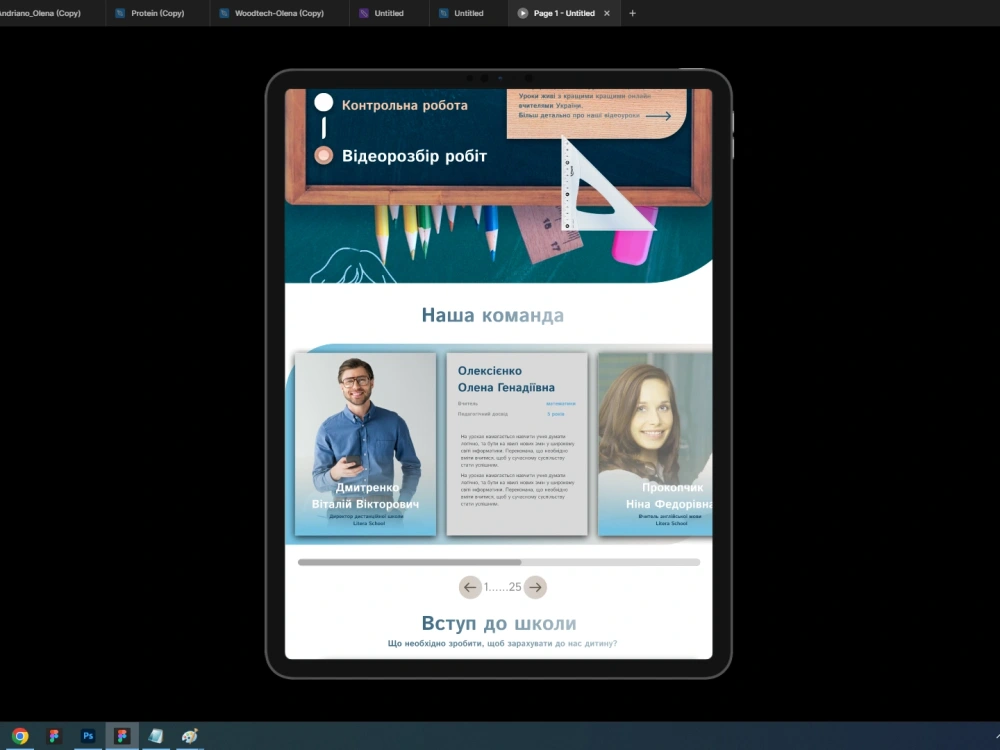Select the second Untitled tab with blue icon

468,13
